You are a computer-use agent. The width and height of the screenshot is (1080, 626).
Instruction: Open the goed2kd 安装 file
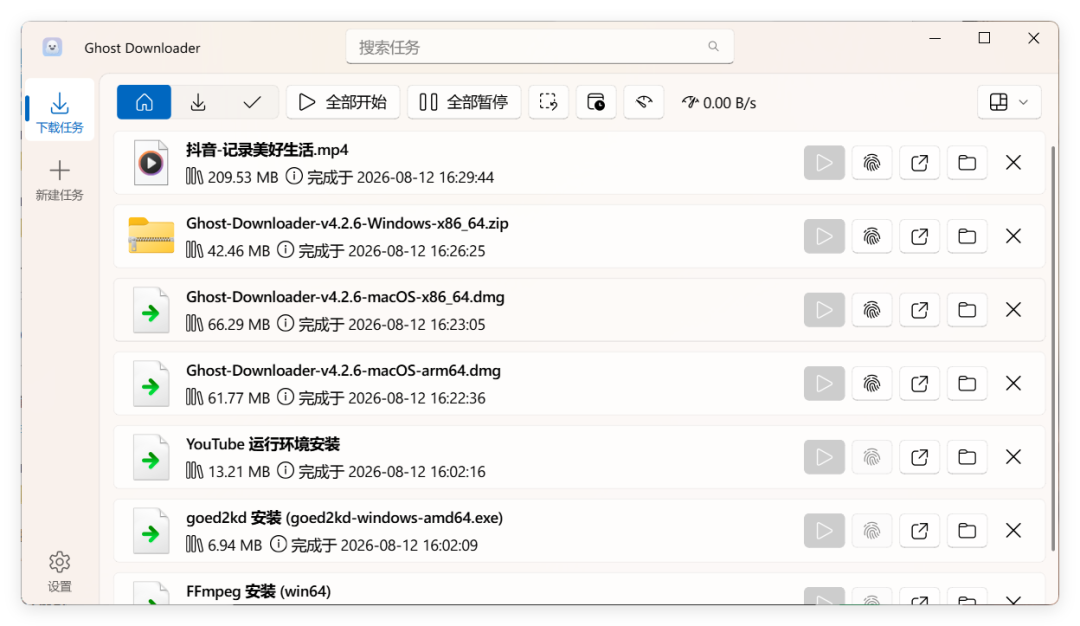click(920, 531)
